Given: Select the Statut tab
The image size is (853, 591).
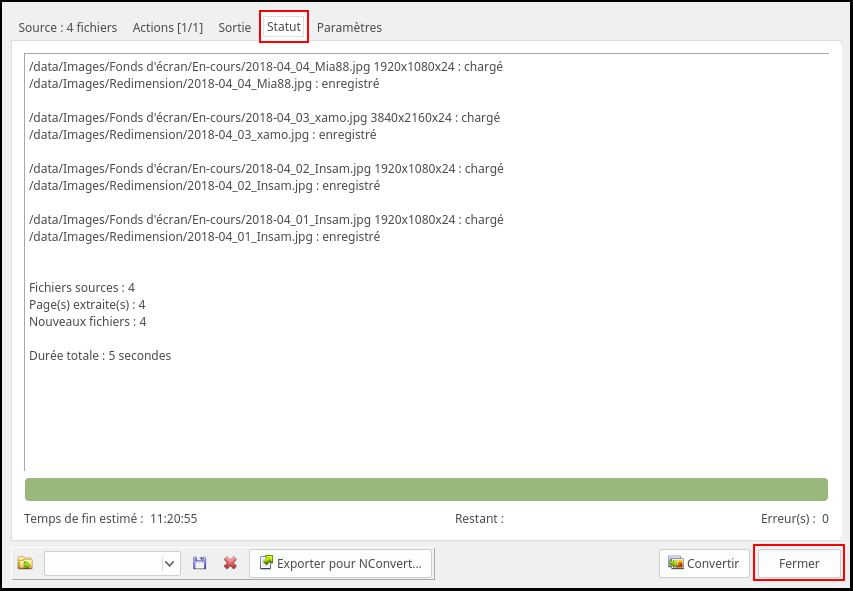Looking at the screenshot, I should [x=284, y=27].
